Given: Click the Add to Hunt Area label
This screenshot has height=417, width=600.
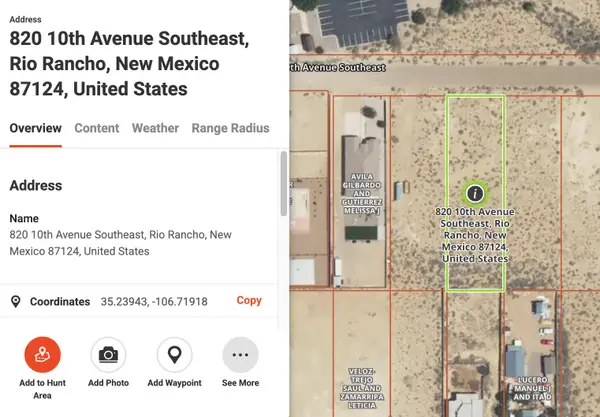Looking at the screenshot, I should (42, 389).
